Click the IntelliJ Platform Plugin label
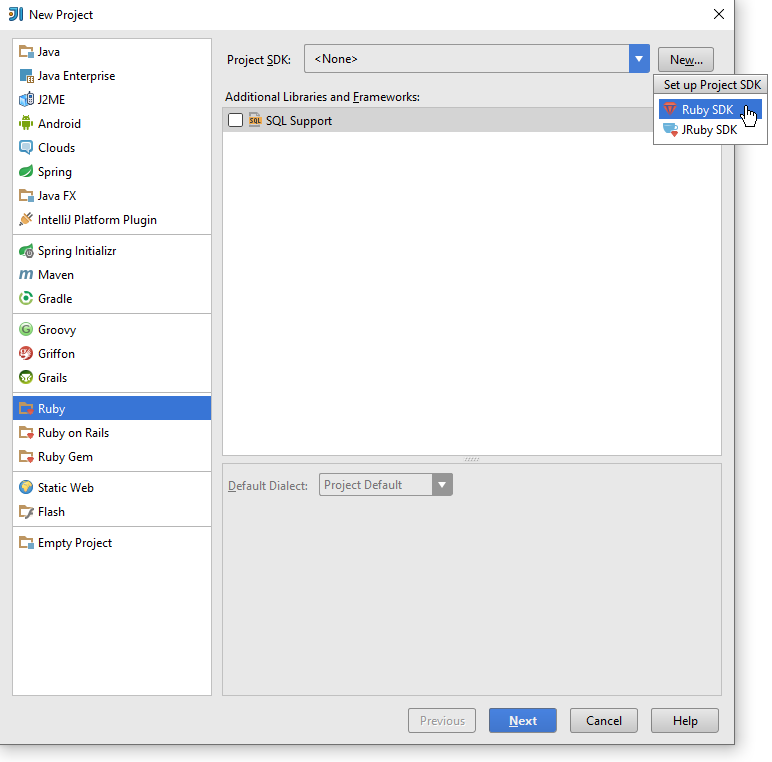 [97, 220]
